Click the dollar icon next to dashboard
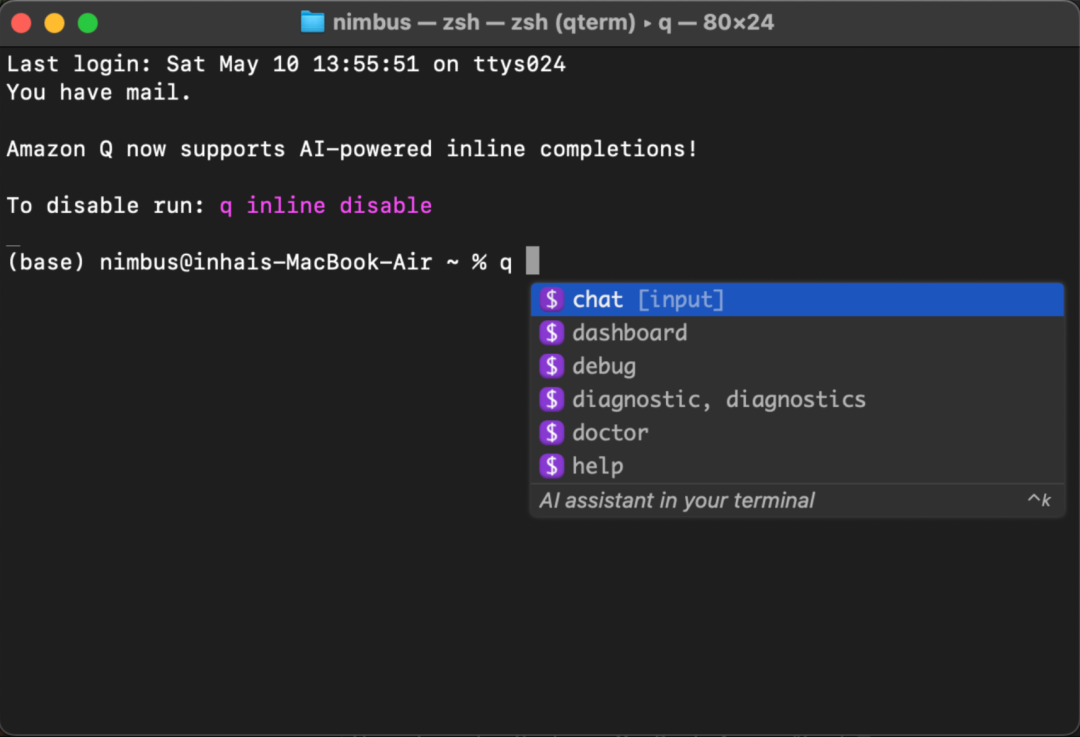Image resolution: width=1080 pixels, height=737 pixels. (x=551, y=333)
